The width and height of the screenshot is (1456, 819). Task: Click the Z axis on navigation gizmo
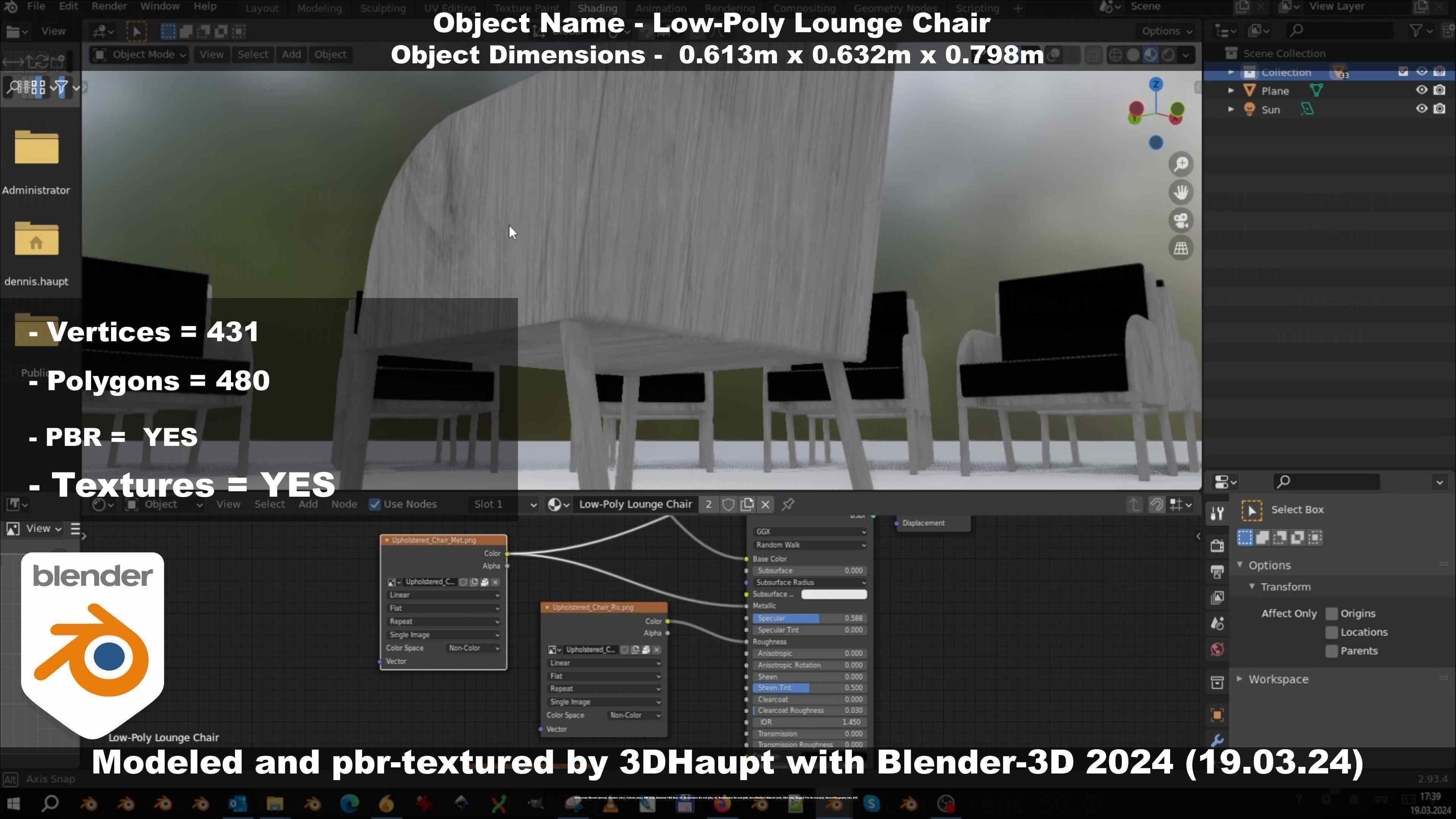[1156, 84]
